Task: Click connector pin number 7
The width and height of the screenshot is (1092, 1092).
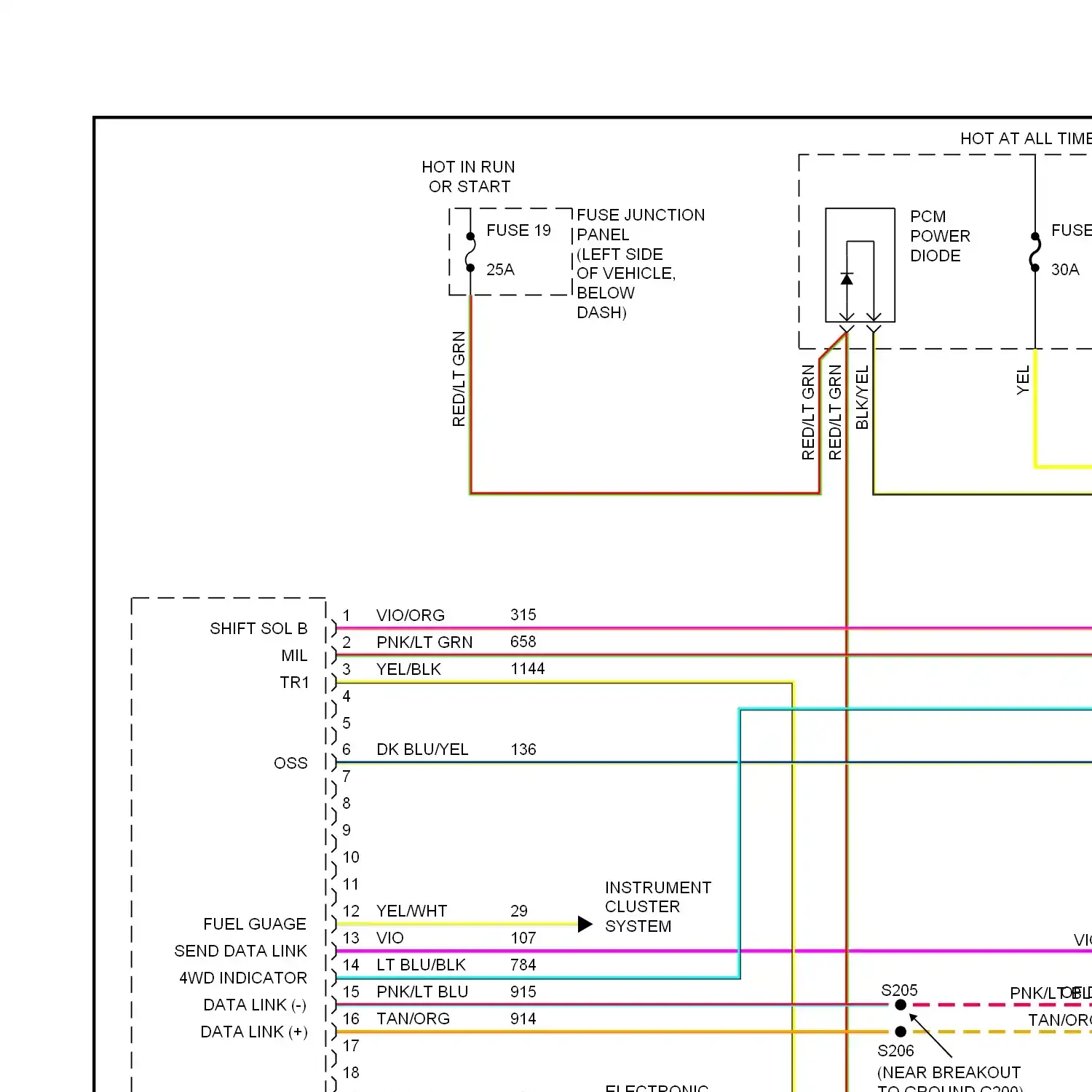Action: pyautogui.click(x=347, y=776)
